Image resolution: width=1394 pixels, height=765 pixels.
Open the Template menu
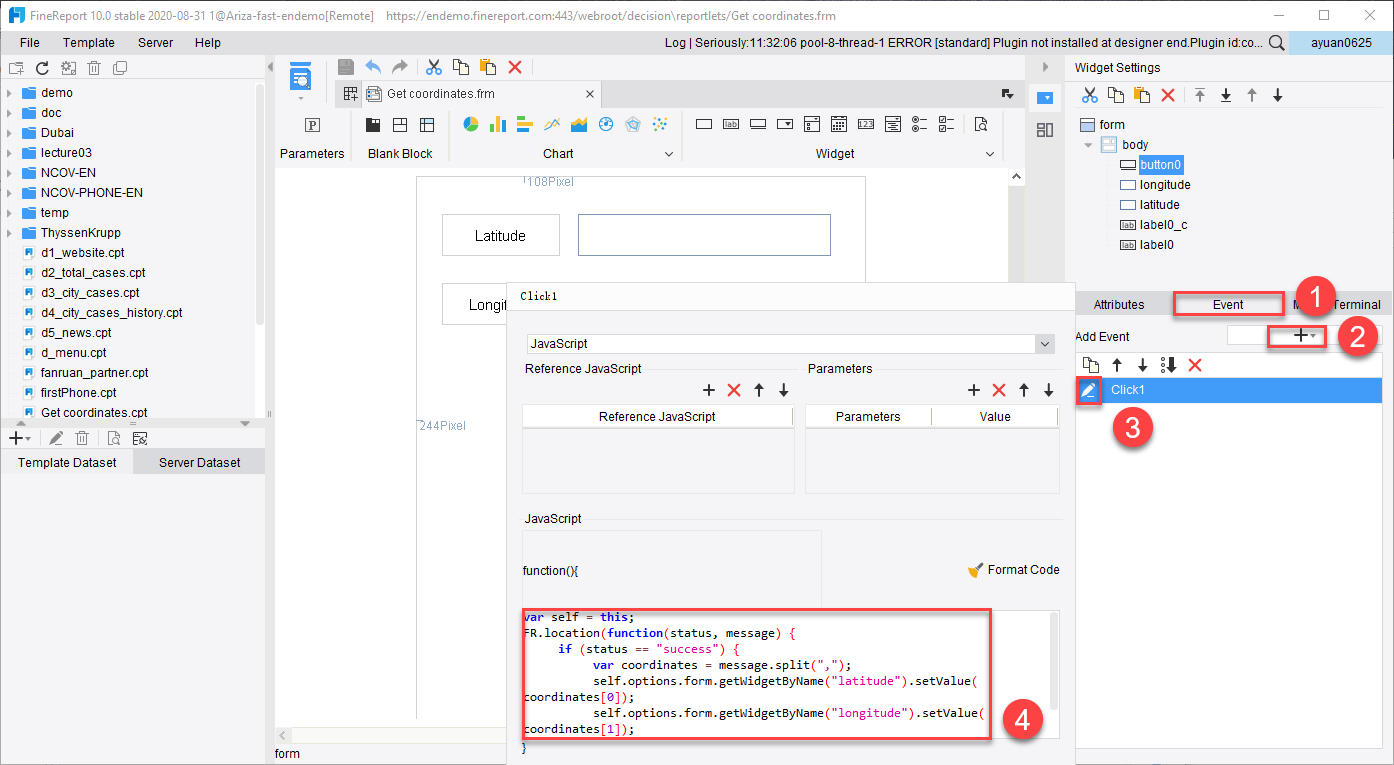89,43
